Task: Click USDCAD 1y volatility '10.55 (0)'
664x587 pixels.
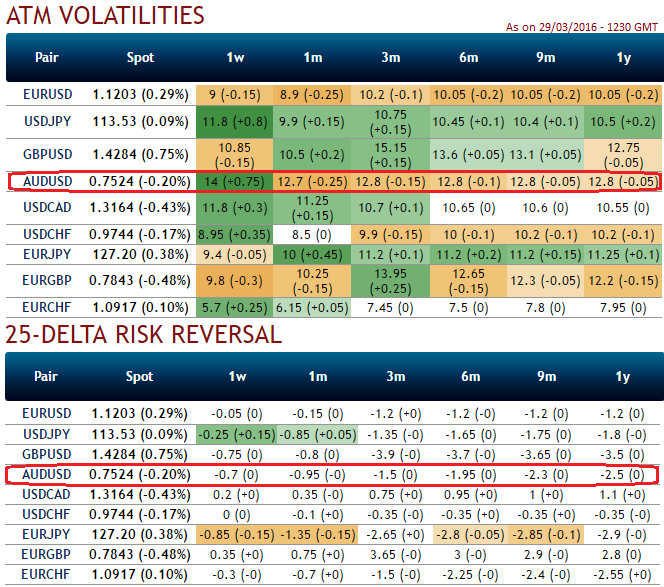Action: tap(622, 208)
